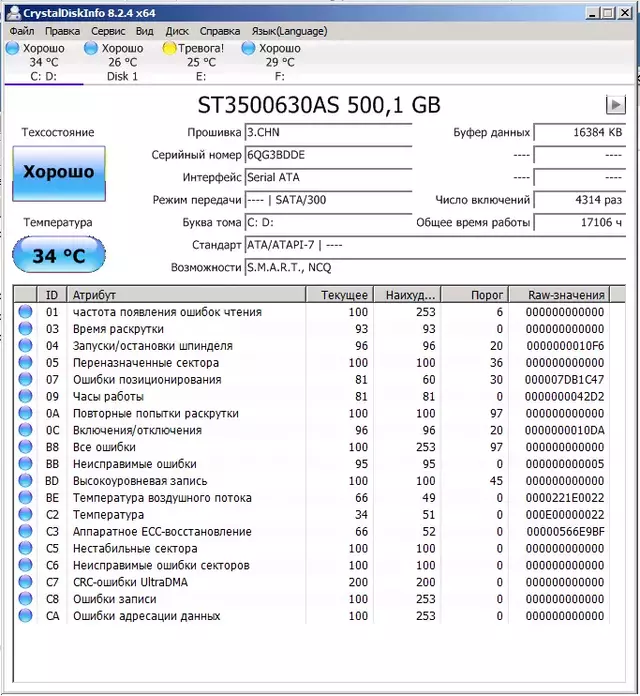
Task: Click status icon for Ошибки позиционирования
Action: pos(25,379)
